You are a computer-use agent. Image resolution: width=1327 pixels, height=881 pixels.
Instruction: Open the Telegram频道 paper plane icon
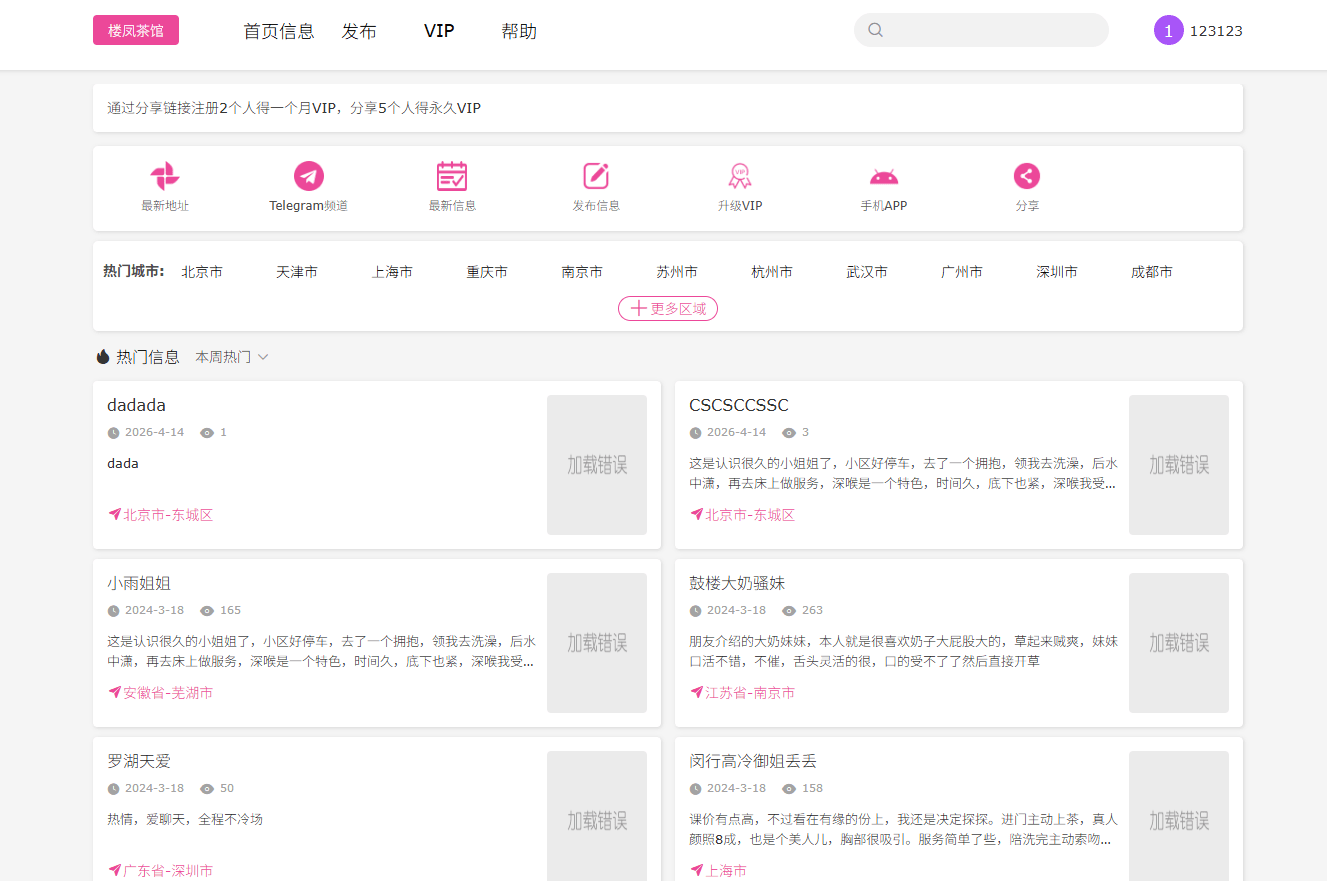click(309, 176)
